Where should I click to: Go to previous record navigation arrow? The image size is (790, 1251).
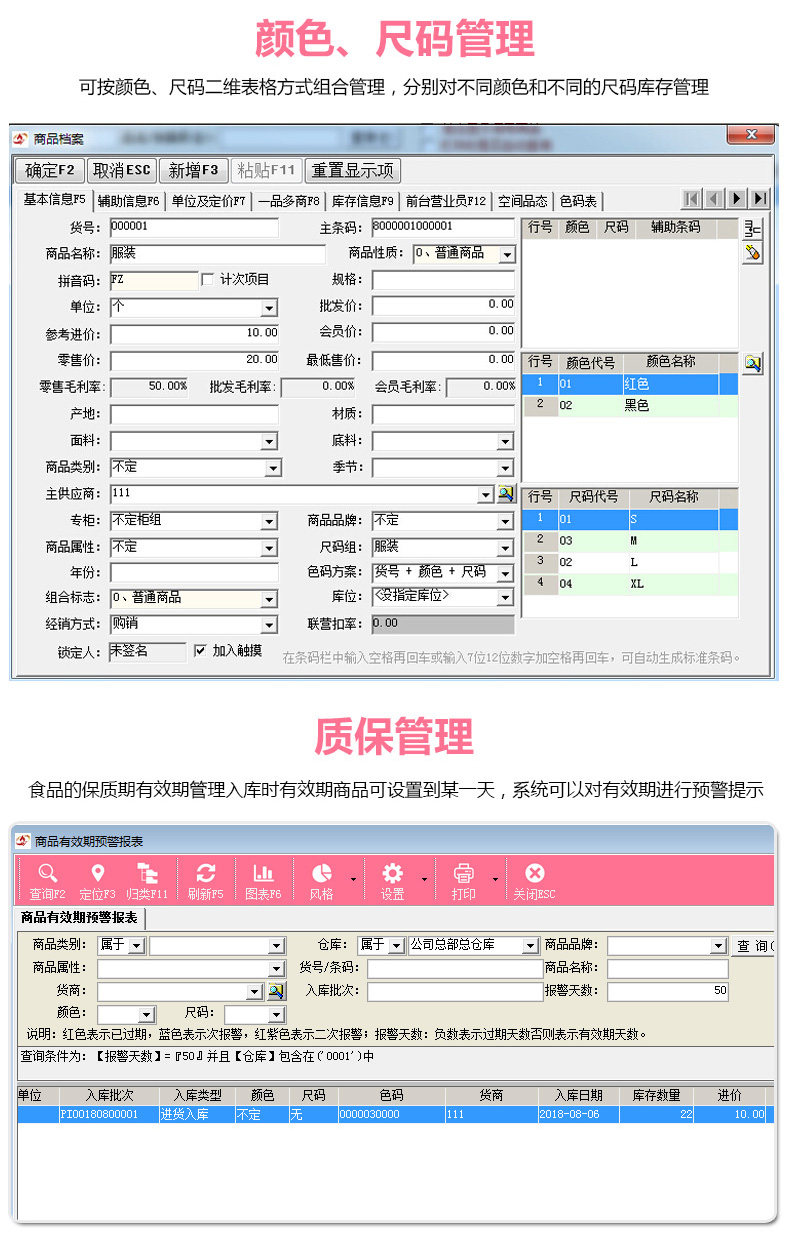point(714,198)
